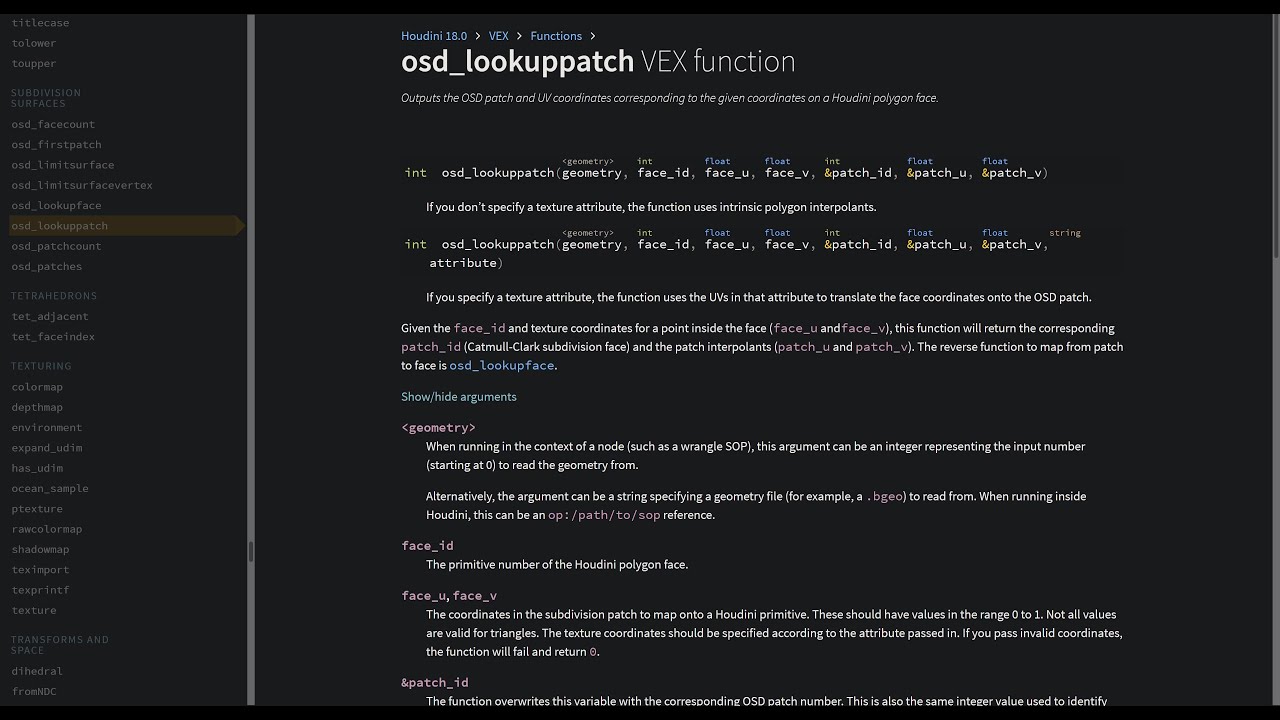This screenshot has height=720, width=1280.
Task: Open titlecase in sidebar
Action: tap(41, 23)
